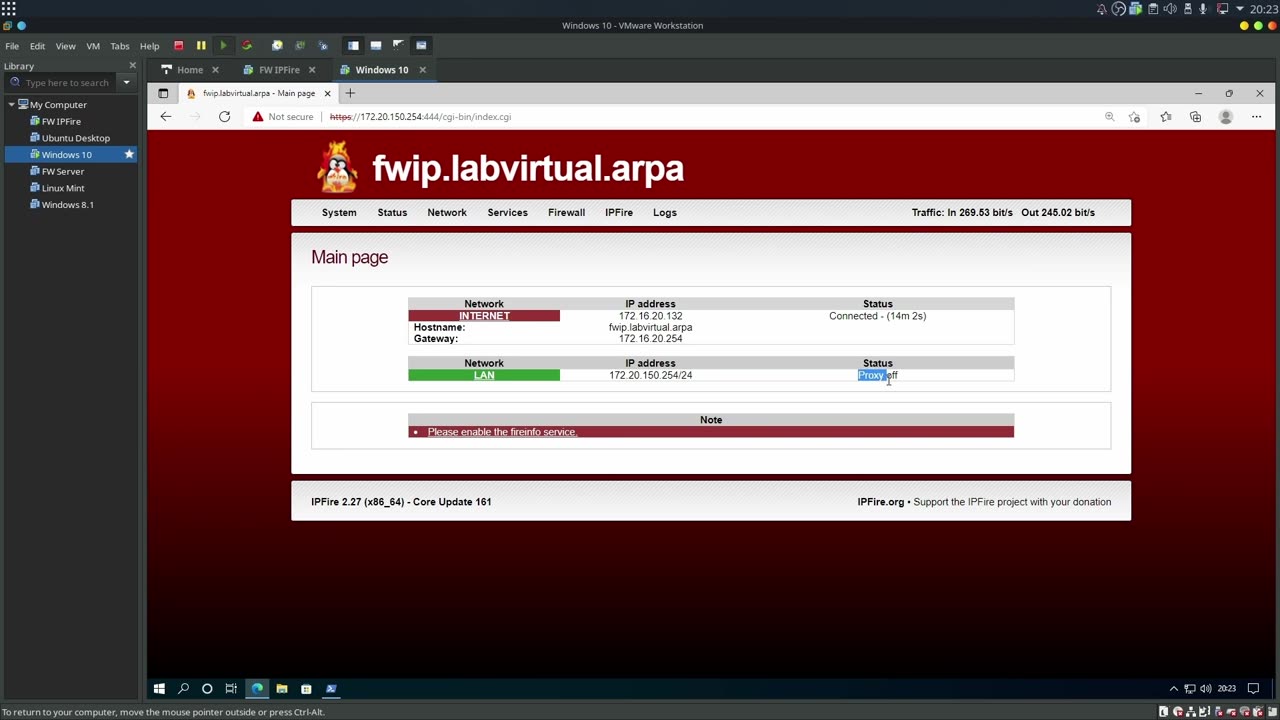The height and width of the screenshot is (720, 1280).
Task: Open the IPFire Status menu
Action: coord(392,212)
